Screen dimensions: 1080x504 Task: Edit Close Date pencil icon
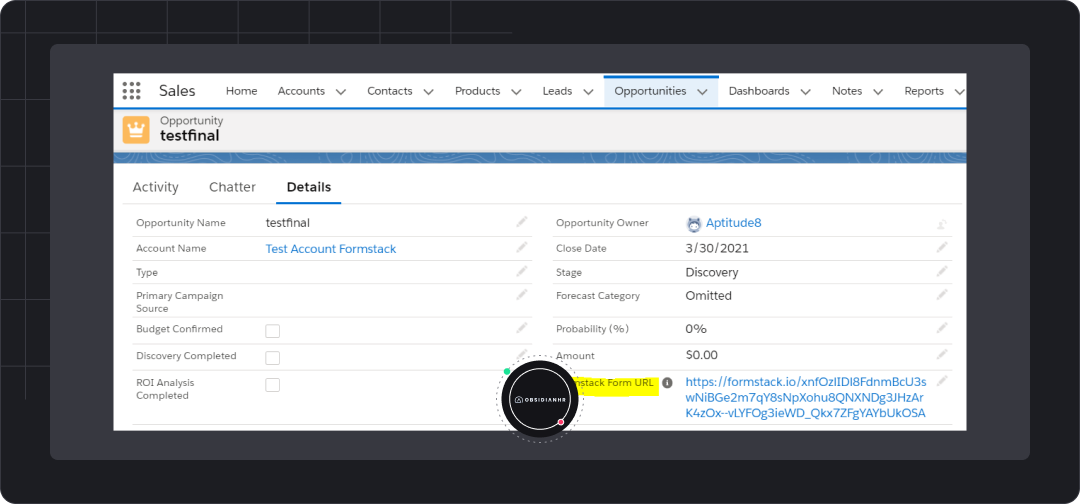(942, 247)
